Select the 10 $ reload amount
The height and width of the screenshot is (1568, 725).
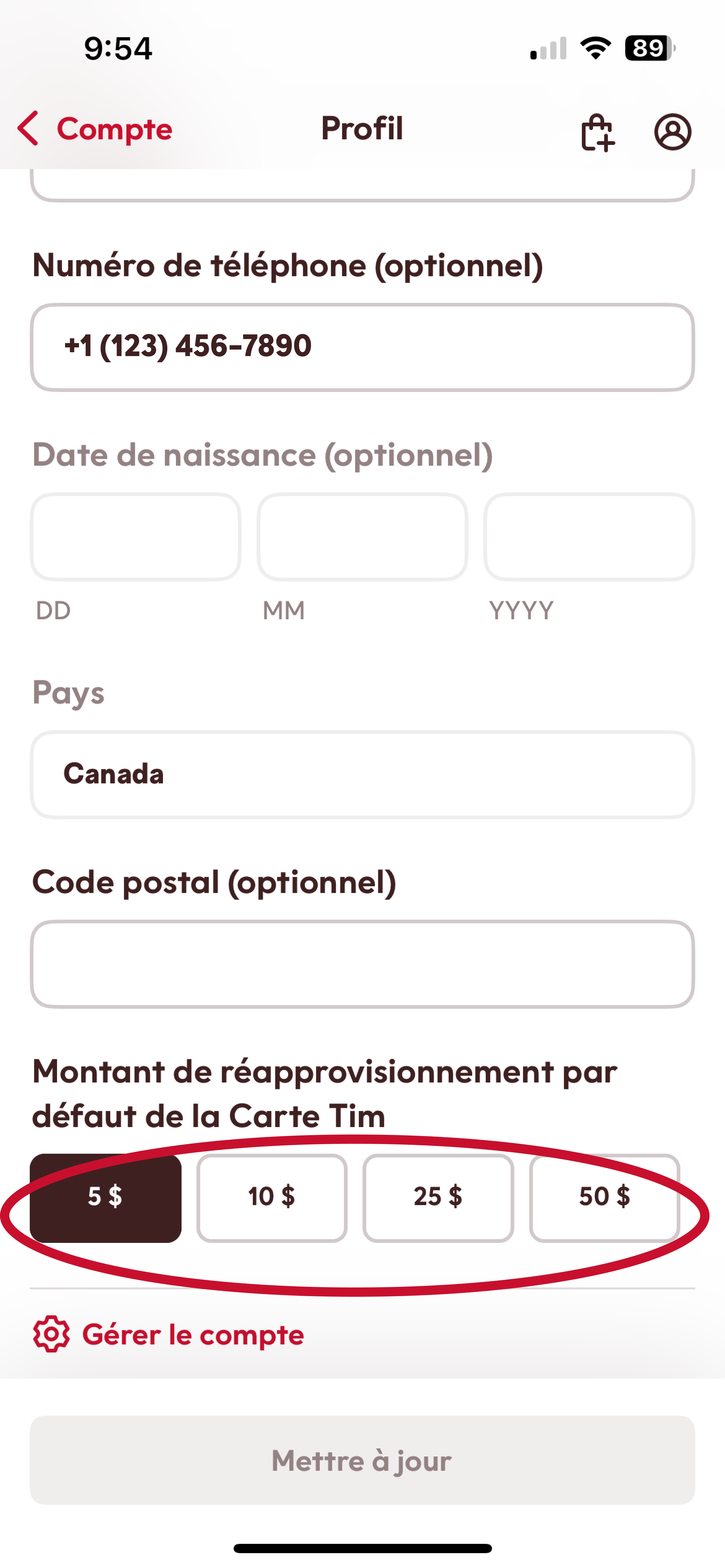coord(272,1197)
